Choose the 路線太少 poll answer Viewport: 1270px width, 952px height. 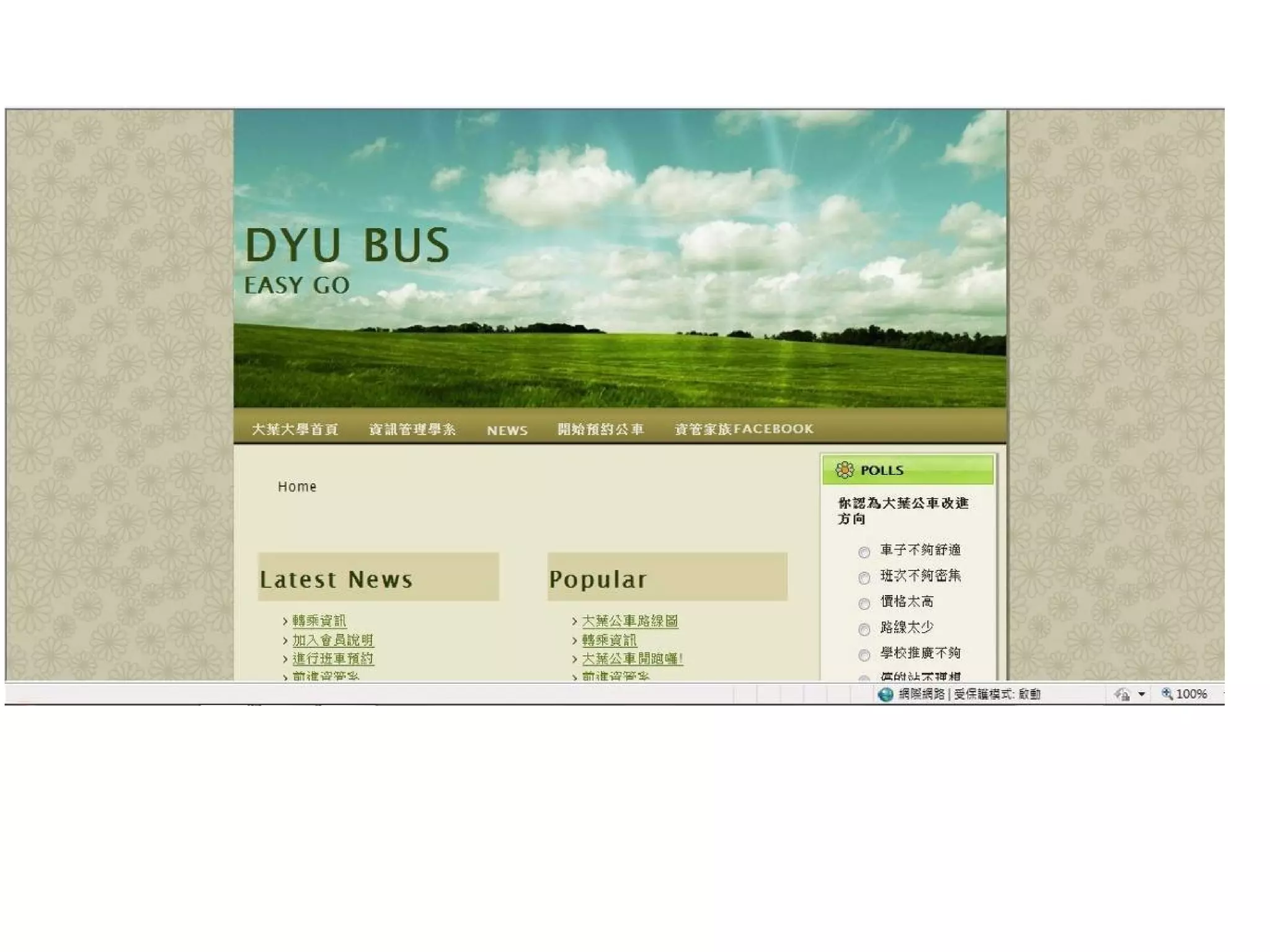[864, 629]
